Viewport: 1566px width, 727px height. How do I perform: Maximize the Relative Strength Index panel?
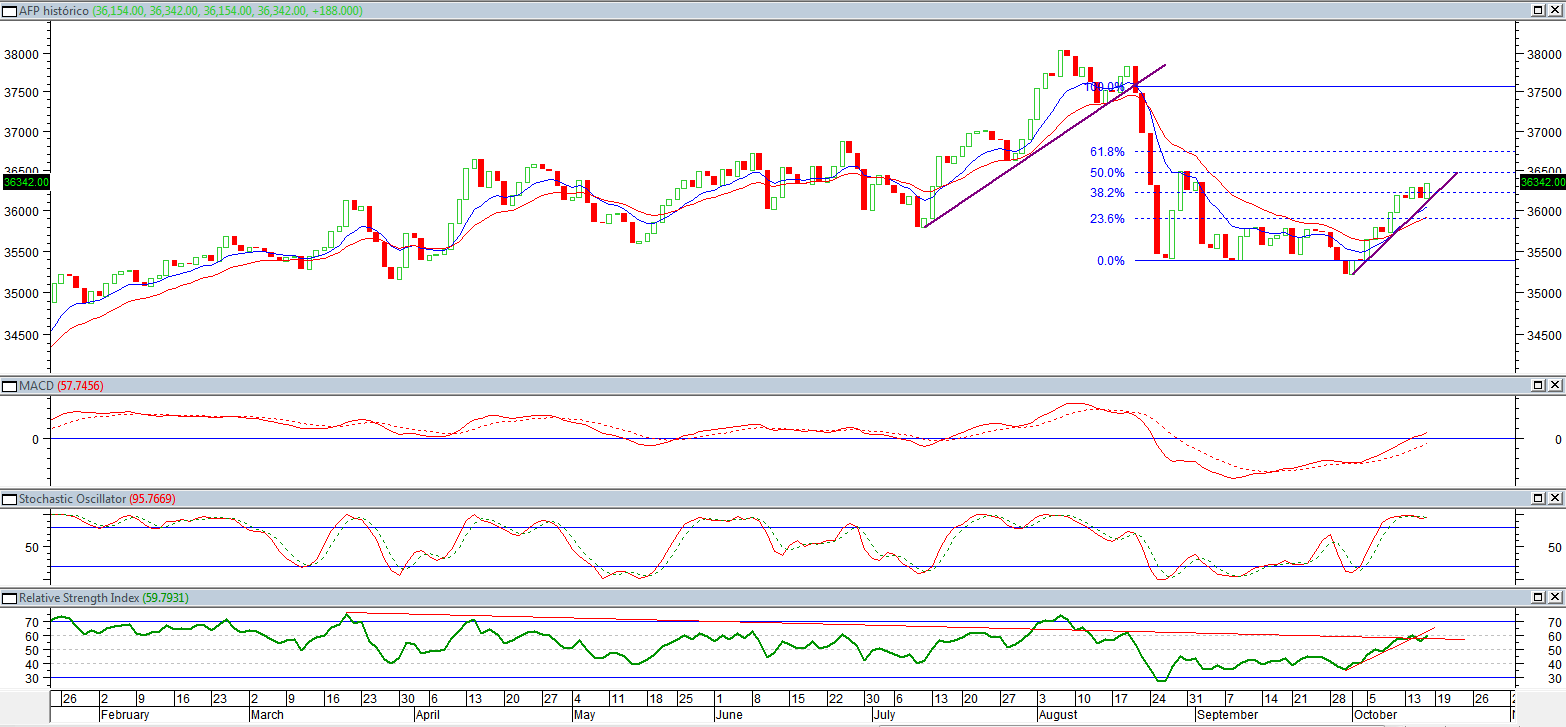coord(1539,598)
